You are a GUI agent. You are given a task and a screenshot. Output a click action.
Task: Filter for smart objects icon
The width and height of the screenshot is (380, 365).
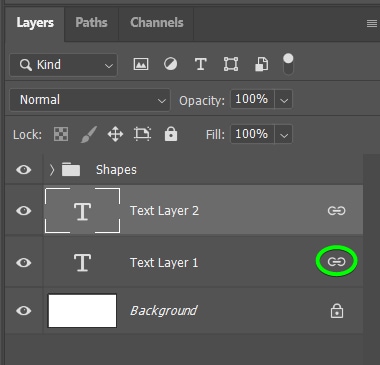[261, 64]
